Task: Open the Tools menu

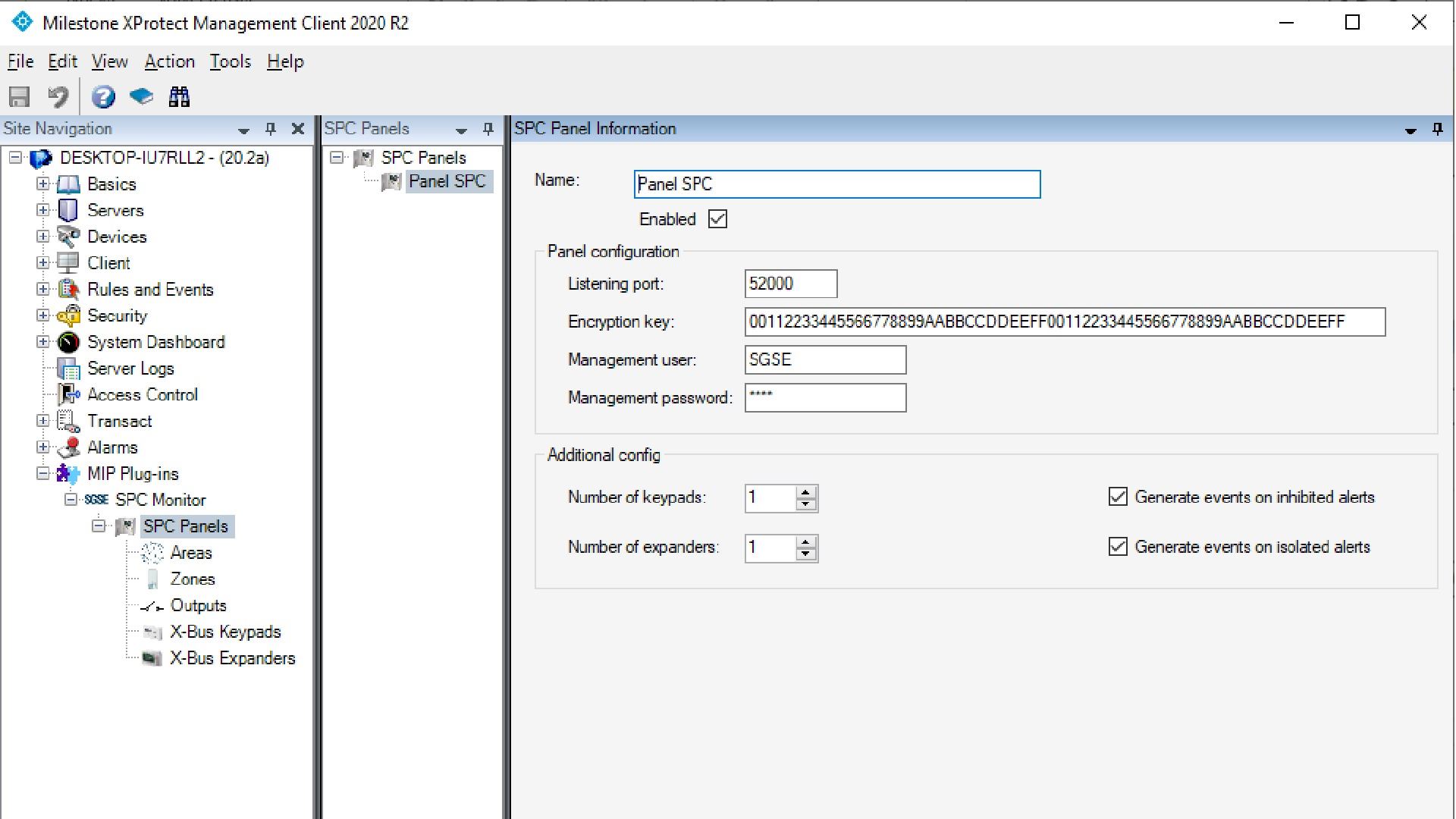Action: (231, 61)
